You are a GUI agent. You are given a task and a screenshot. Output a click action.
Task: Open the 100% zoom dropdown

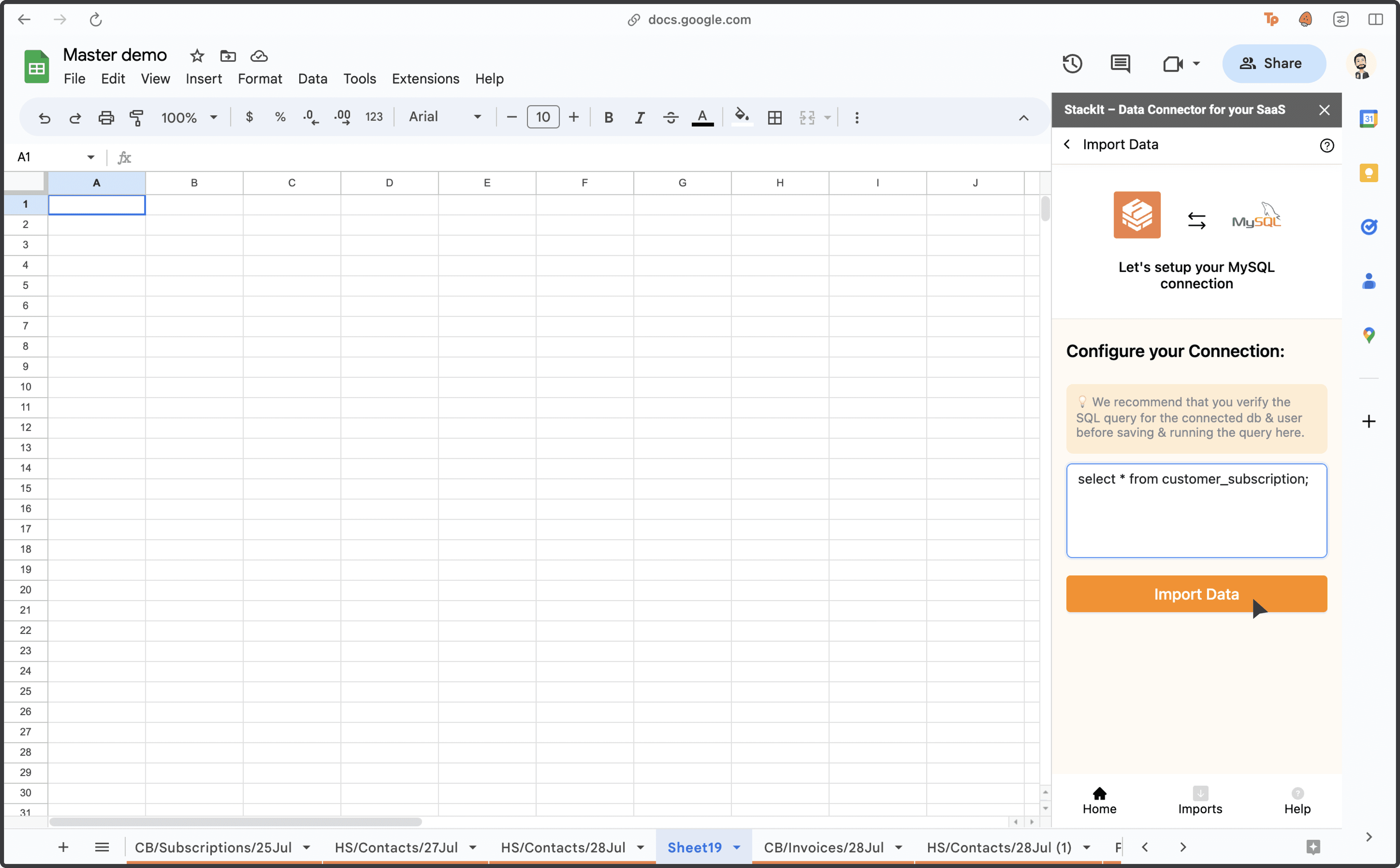point(189,118)
